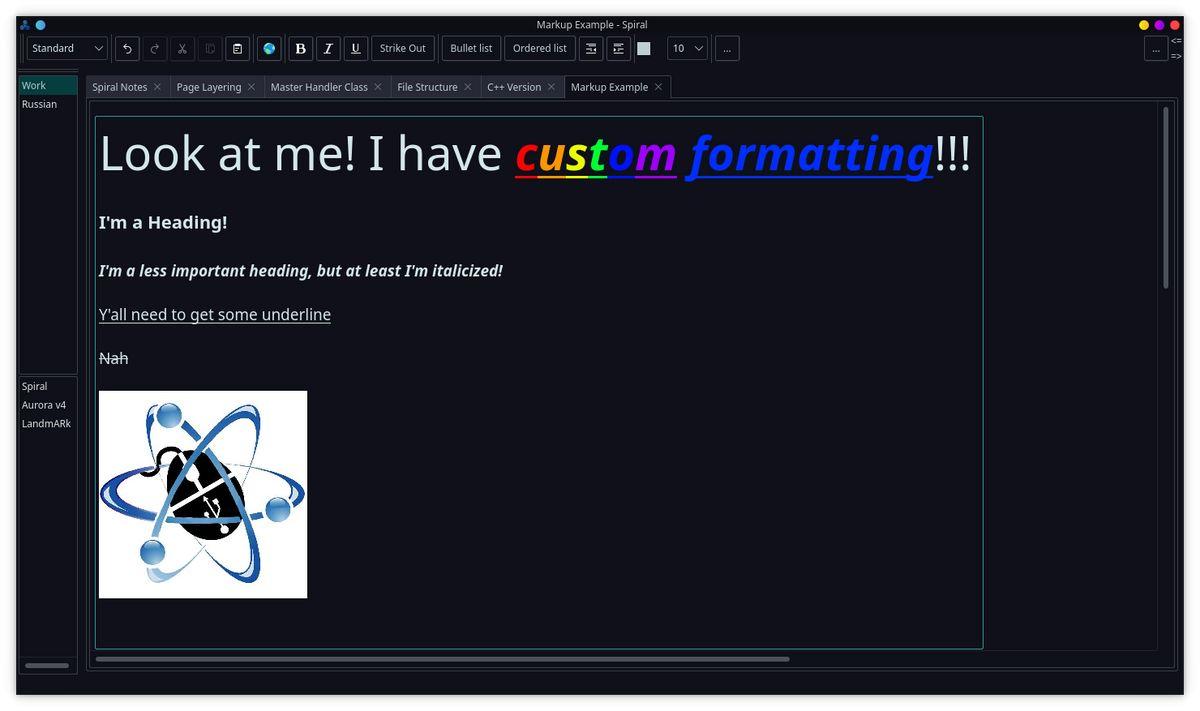
Task: Click the Strike Out button
Action: (x=402, y=48)
